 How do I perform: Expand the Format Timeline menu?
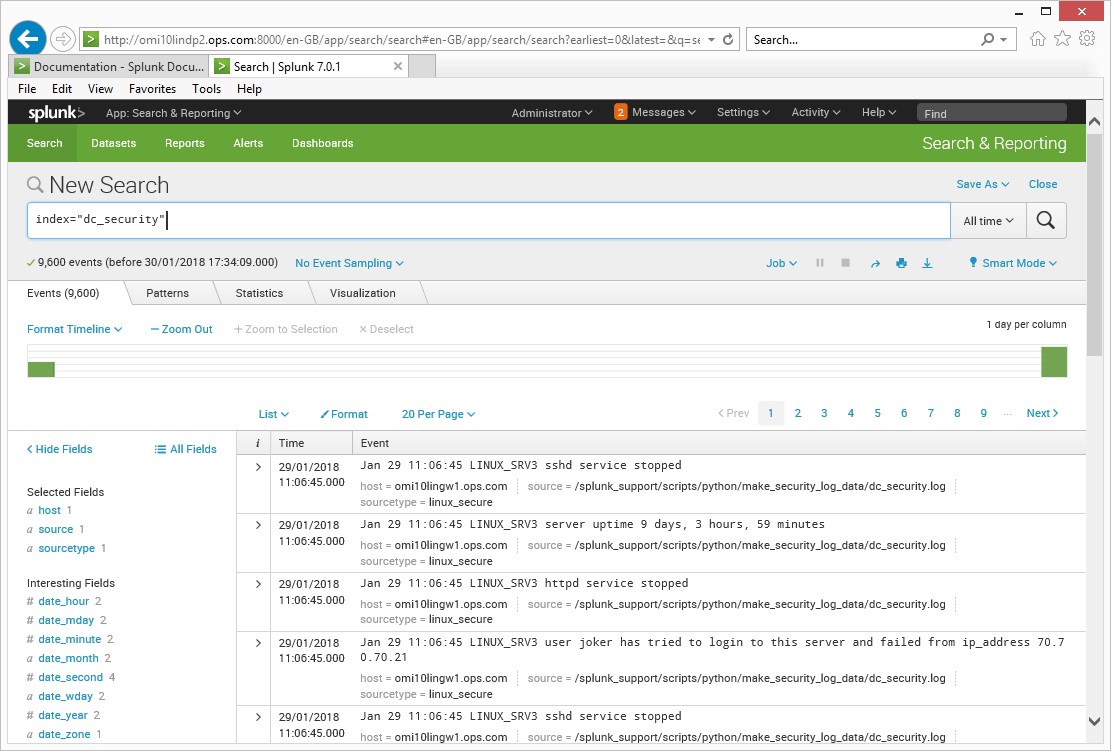tap(74, 329)
